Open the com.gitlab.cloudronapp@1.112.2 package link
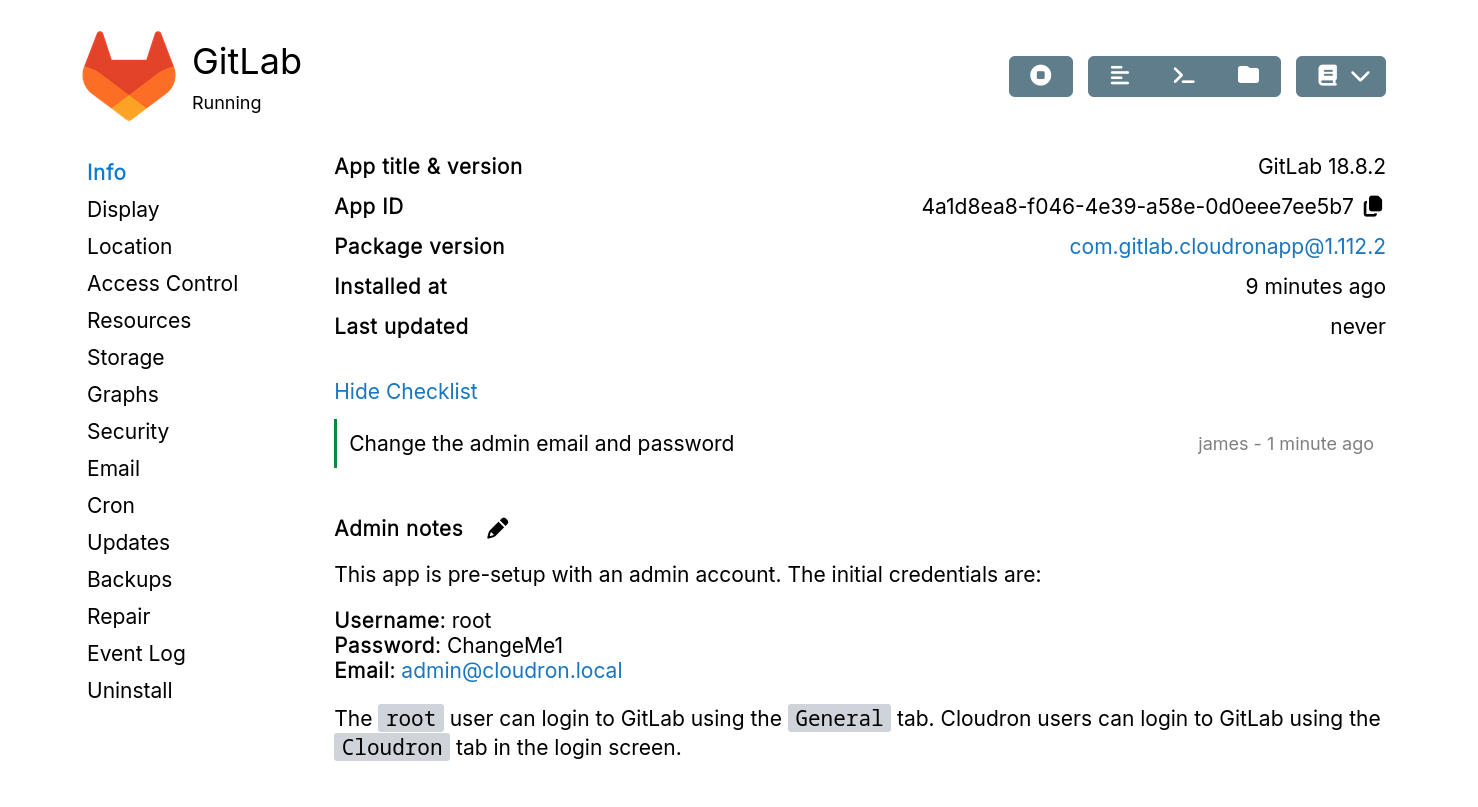The height and width of the screenshot is (807, 1478). point(1227,246)
